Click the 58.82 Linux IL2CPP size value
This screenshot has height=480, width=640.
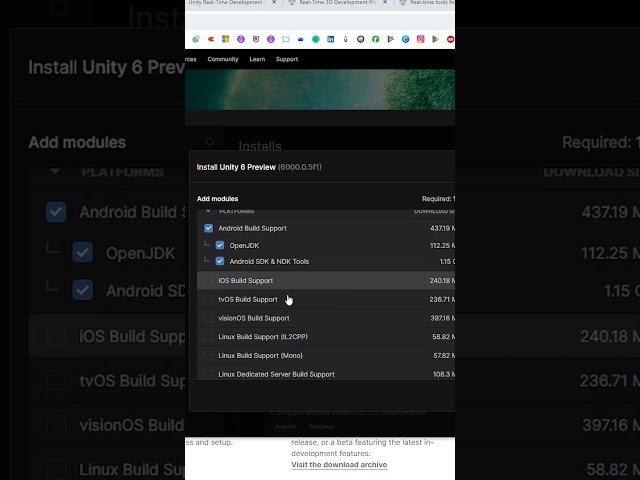444,337
